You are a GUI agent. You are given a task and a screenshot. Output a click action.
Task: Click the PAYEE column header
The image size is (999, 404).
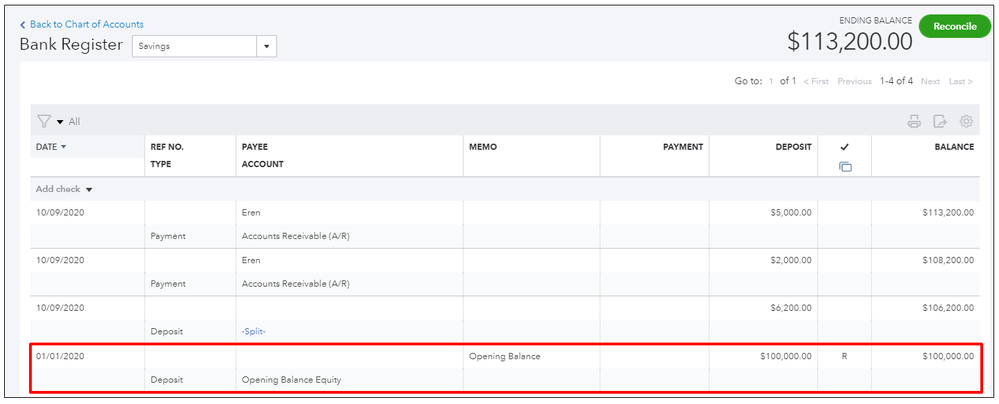(255, 147)
